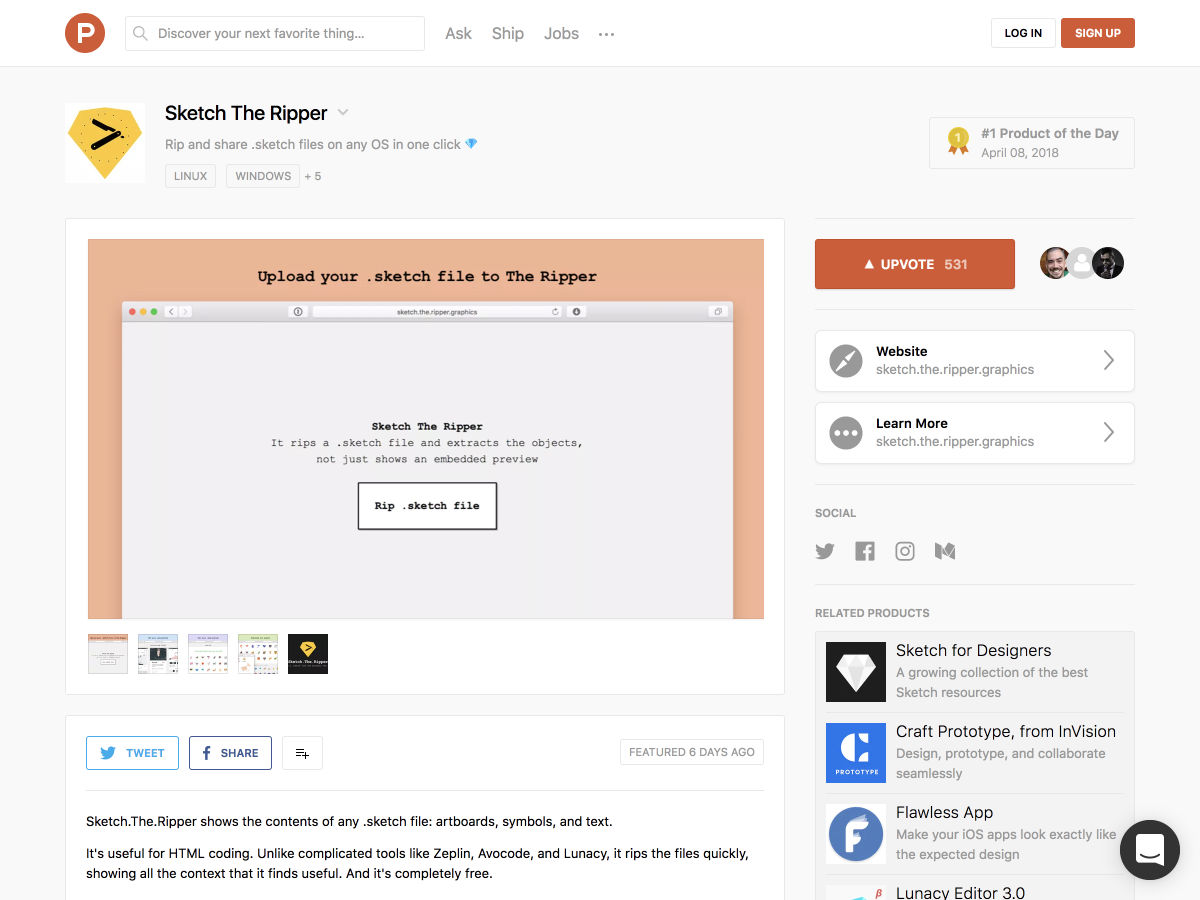Click the first upvoter avatar
1200x900 pixels.
[x=1055, y=263]
